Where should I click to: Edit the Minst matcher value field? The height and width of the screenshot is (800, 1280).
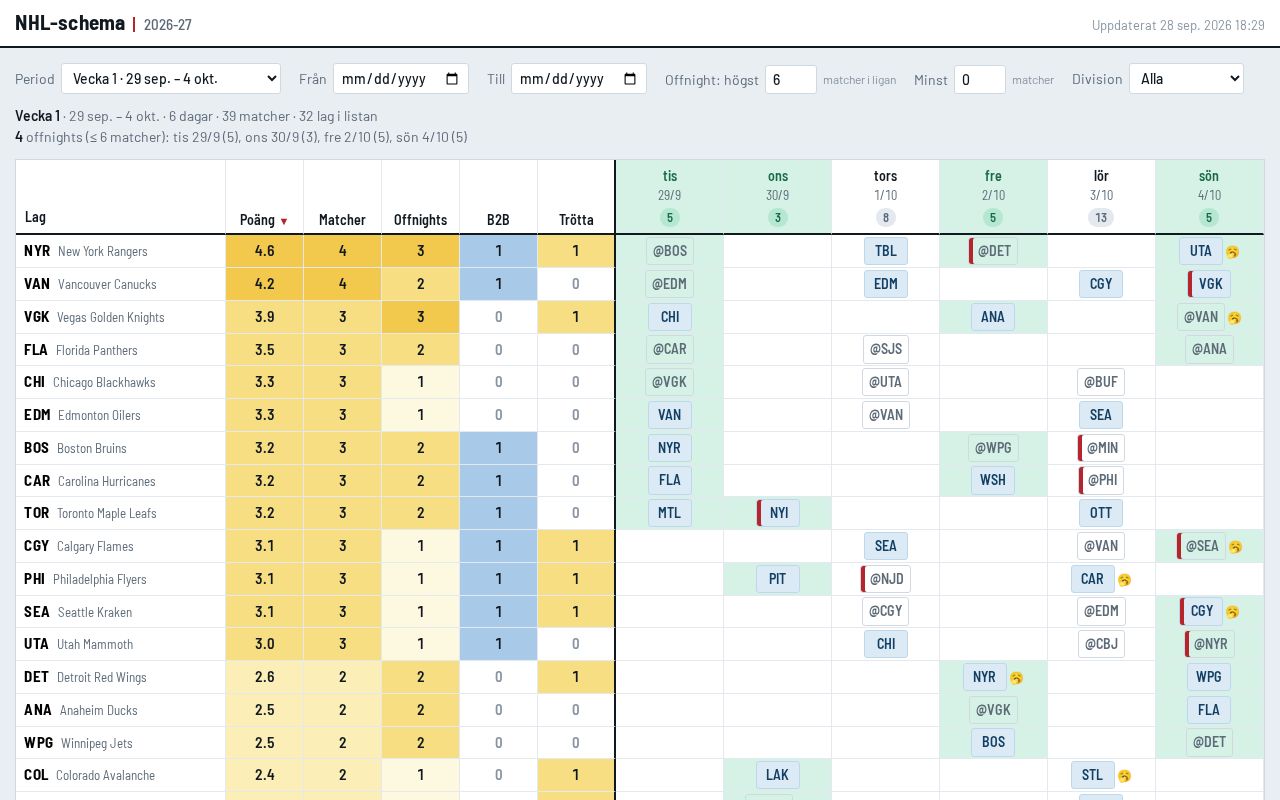980,80
